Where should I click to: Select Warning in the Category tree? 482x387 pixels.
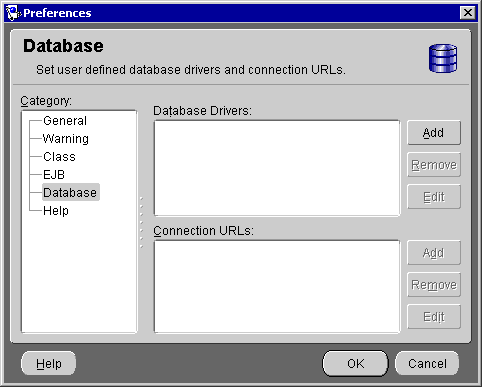[66, 139]
